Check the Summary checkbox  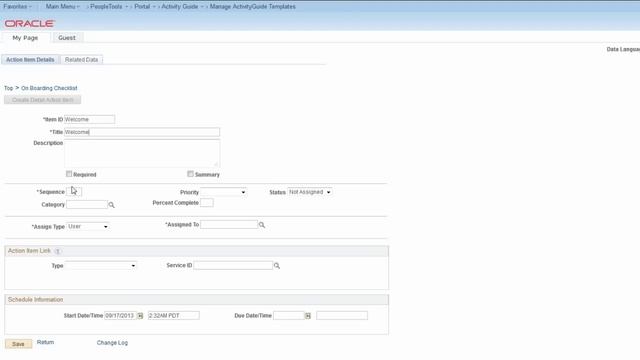click(190, 174)
